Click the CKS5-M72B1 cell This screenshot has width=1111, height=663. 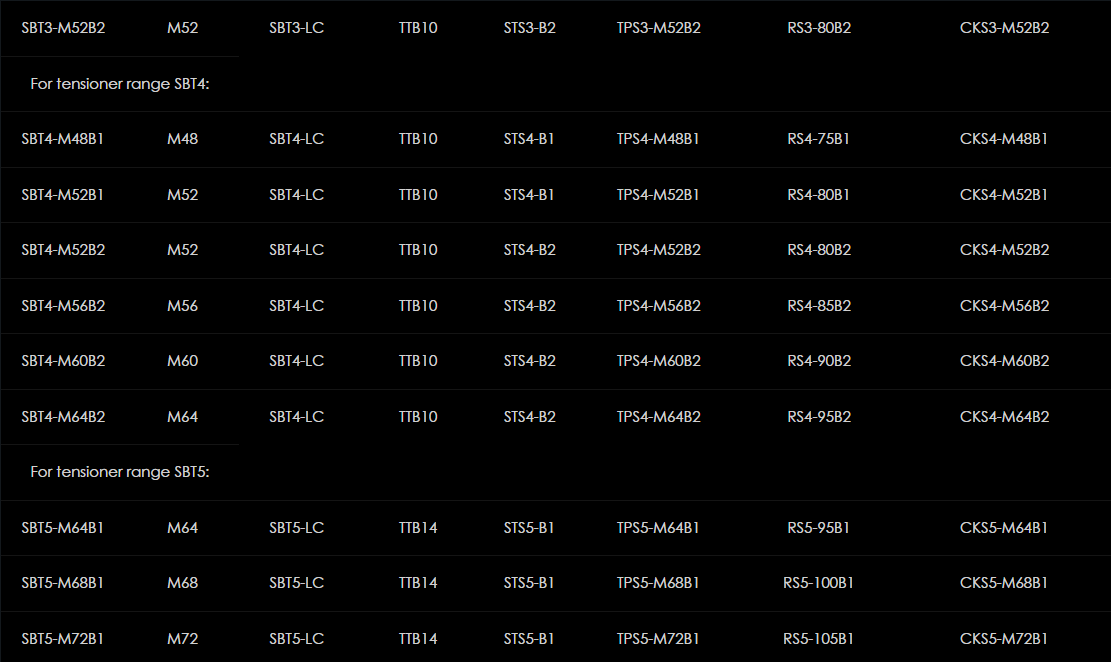pyautogui.click(x=1004, y=639)
